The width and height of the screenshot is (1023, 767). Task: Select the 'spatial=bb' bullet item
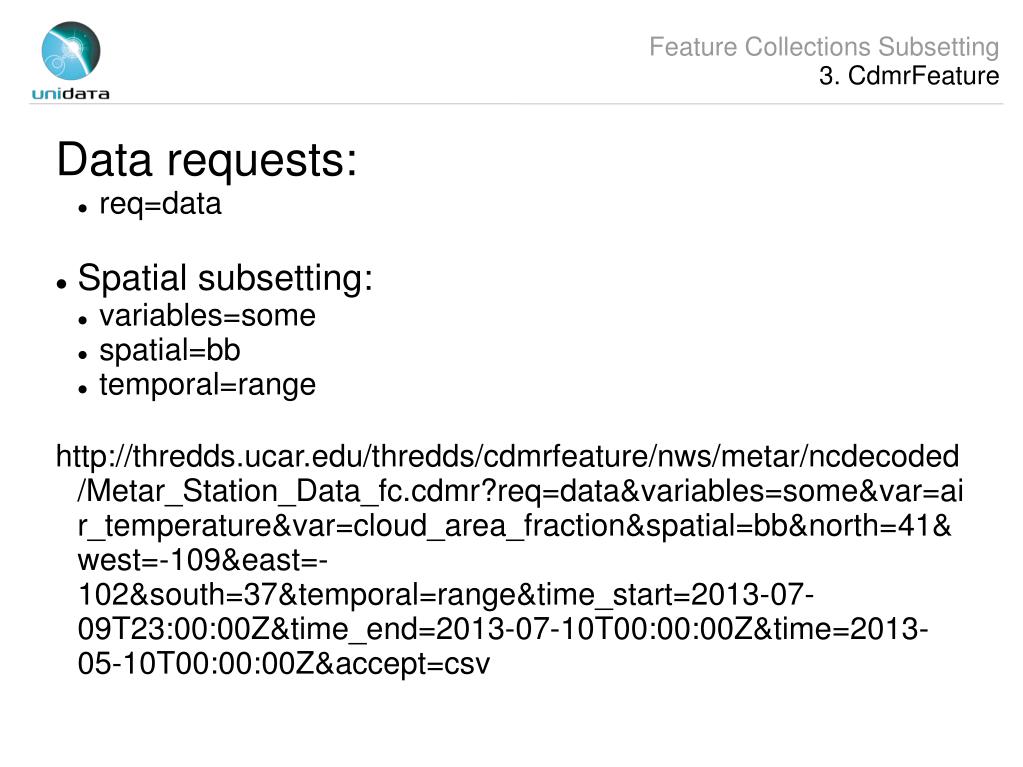click(170, 350)
